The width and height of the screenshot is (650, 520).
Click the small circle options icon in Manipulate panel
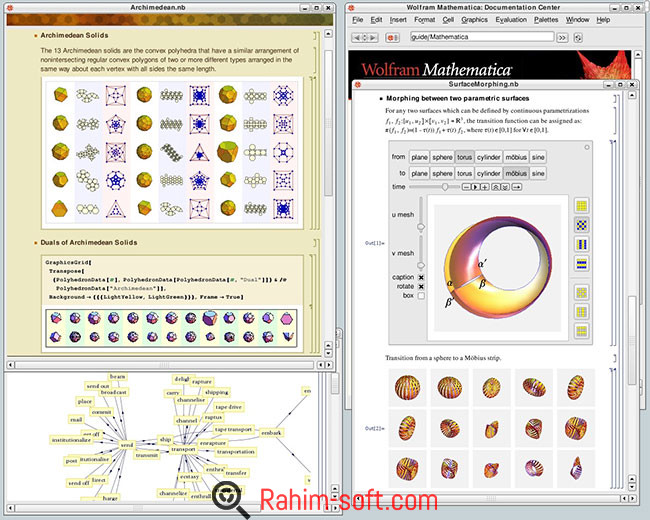coord(587,147)
